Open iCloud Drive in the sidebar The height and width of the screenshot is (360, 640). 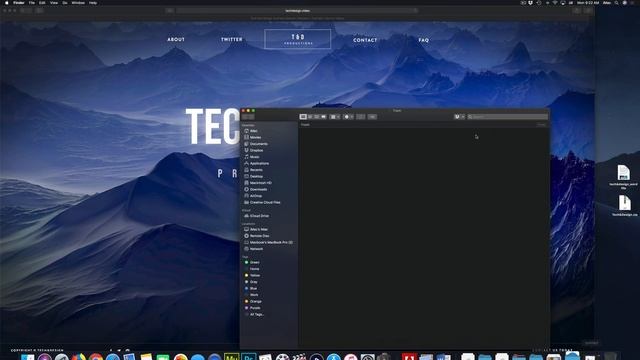[256, 216]
